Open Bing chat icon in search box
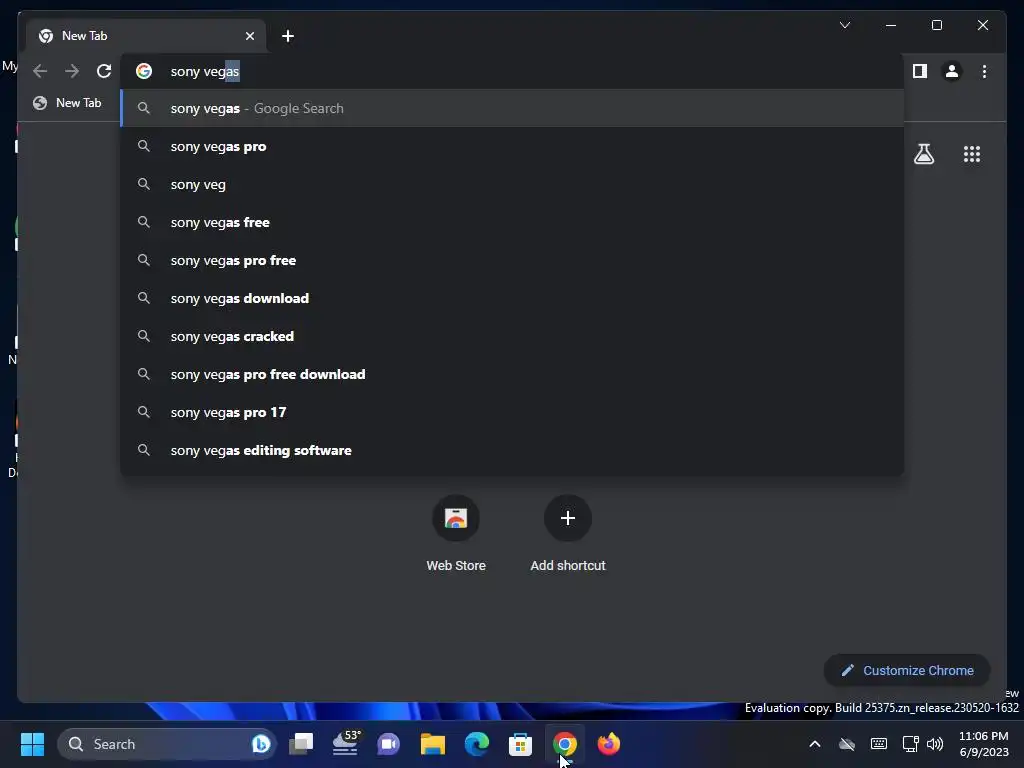The image size is (1024, 768). pos(261,744)
